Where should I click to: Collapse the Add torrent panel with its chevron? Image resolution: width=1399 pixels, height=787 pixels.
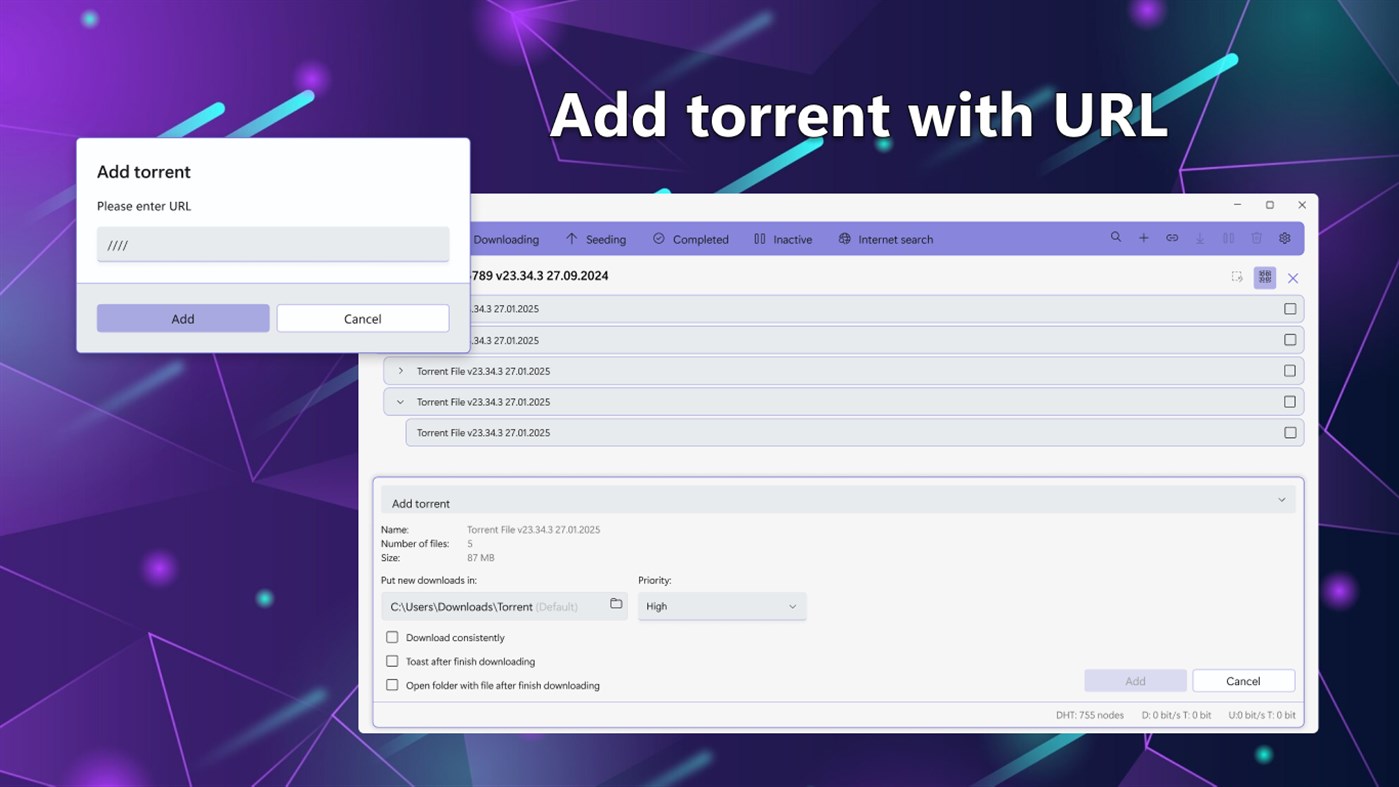coord(1281,499)
